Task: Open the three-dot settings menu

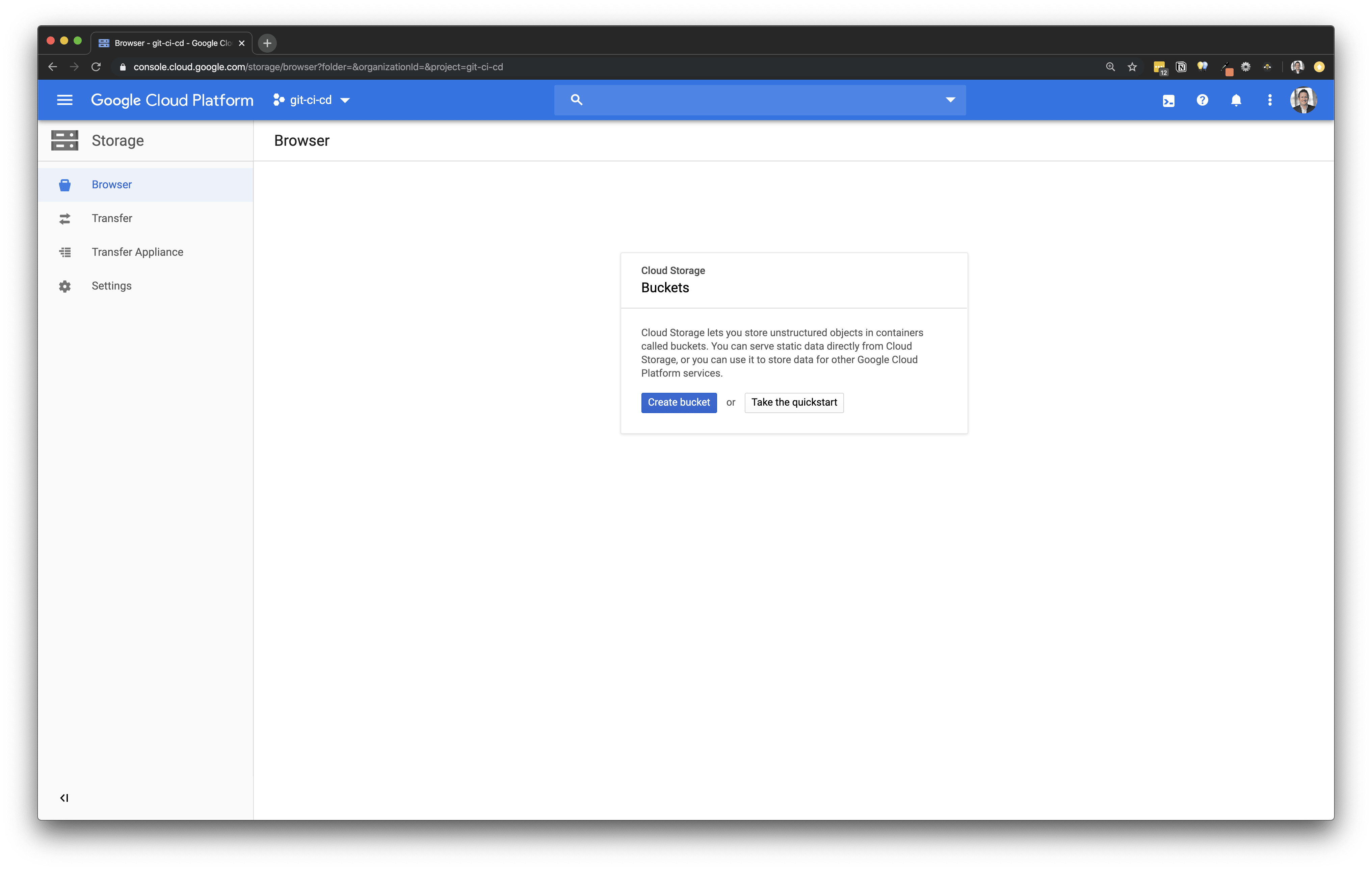Action: 1269,100
